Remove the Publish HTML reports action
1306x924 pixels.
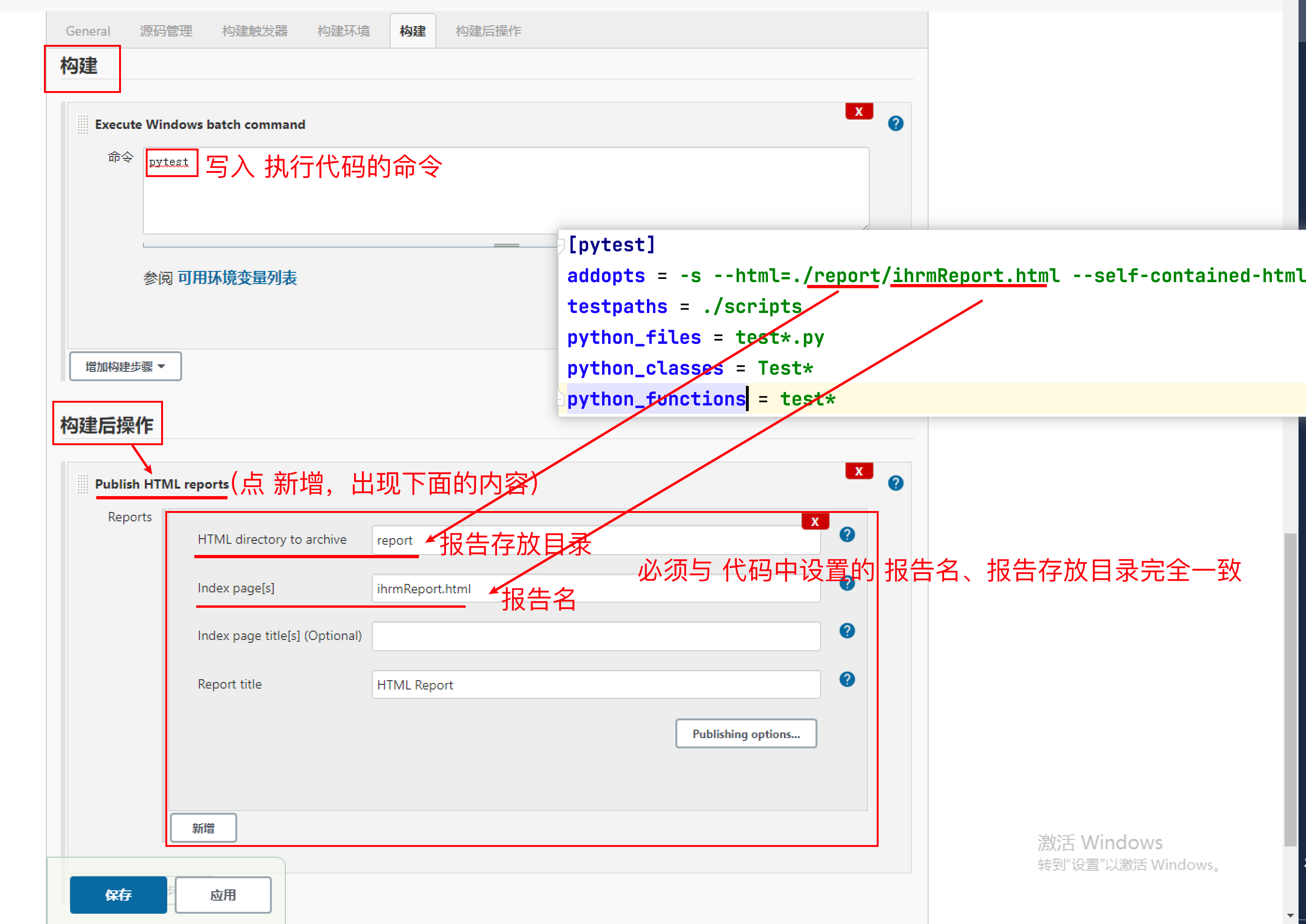[x=859, y=471]
